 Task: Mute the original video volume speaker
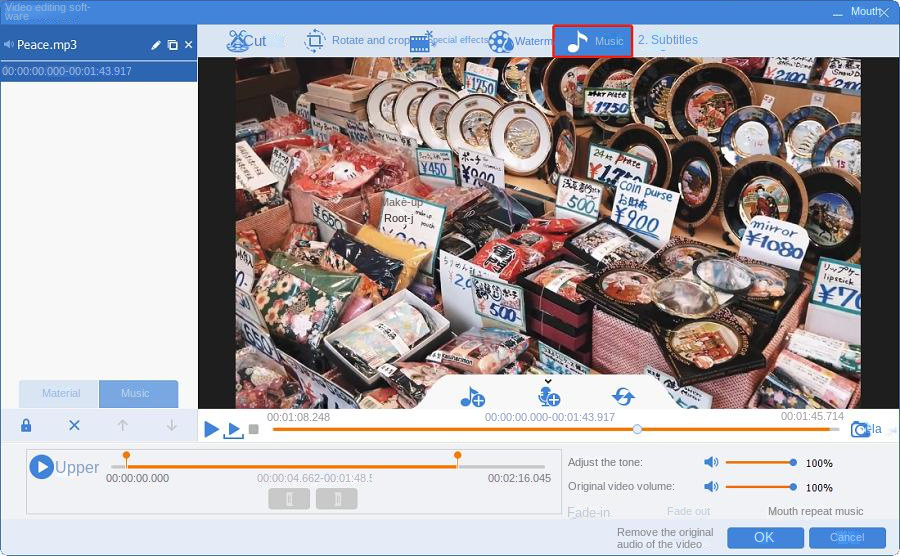tap(711, 487)
